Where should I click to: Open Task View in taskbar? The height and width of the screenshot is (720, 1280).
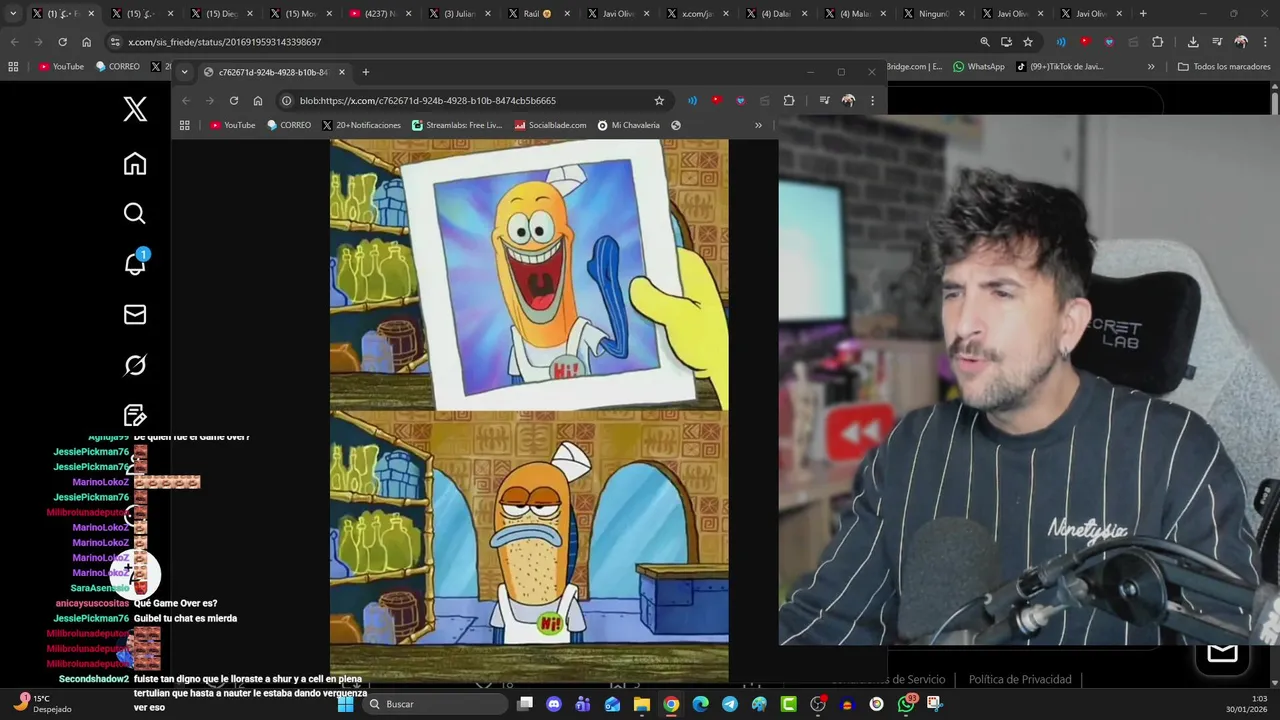[x=525, y=704]
